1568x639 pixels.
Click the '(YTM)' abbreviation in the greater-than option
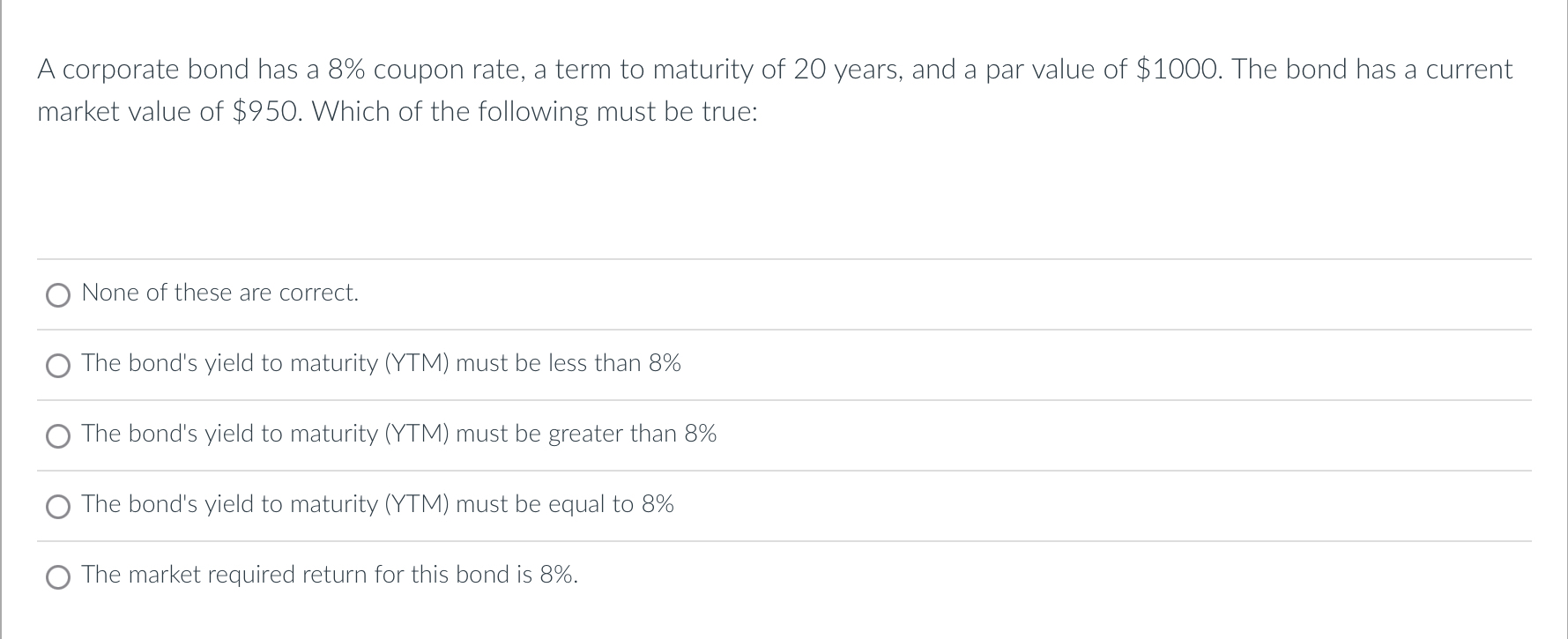pos(417,434)
